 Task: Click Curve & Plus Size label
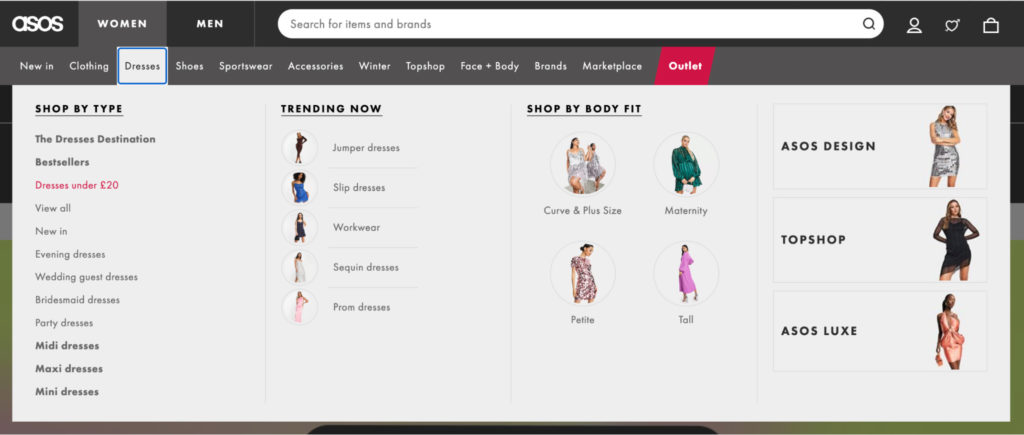click(583, 211)
